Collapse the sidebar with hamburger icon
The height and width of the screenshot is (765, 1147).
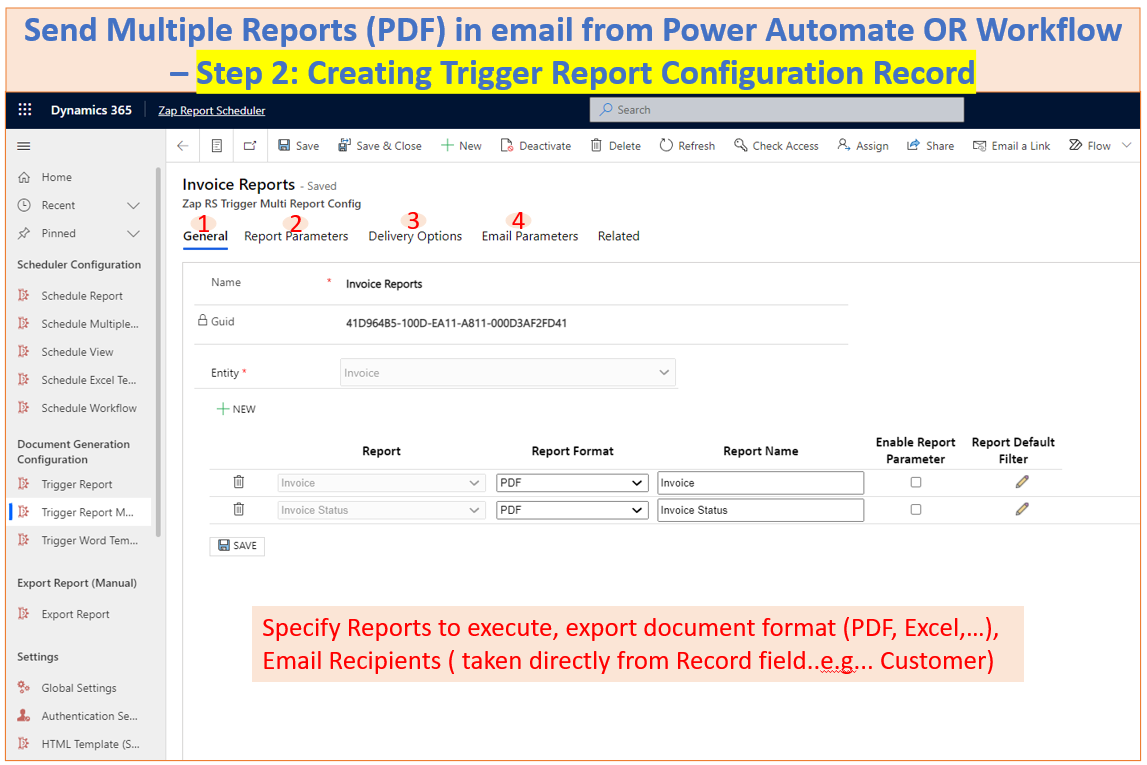(24, 146)
